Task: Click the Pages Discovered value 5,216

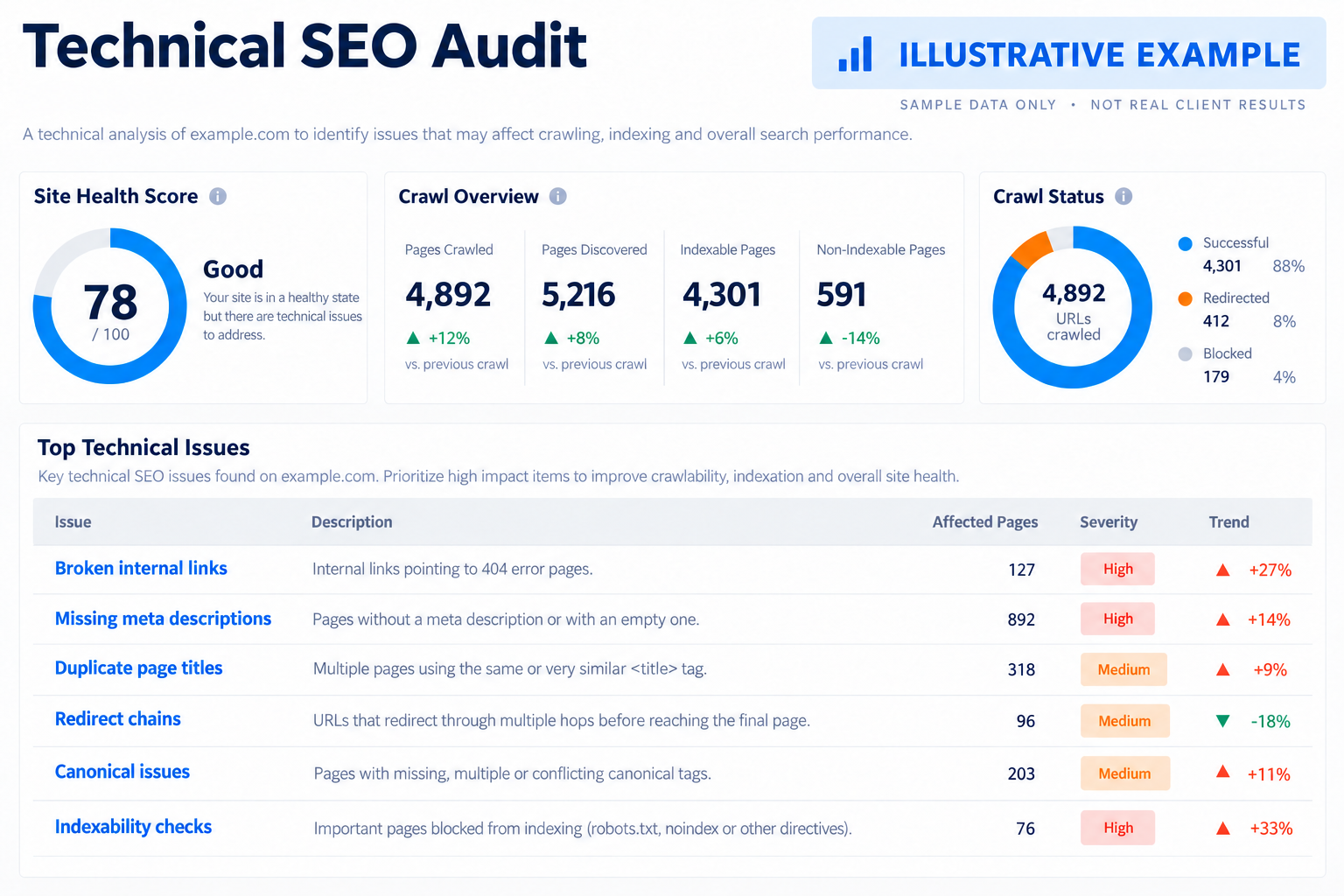Action: pyautogui.click(x=578, y=295)
